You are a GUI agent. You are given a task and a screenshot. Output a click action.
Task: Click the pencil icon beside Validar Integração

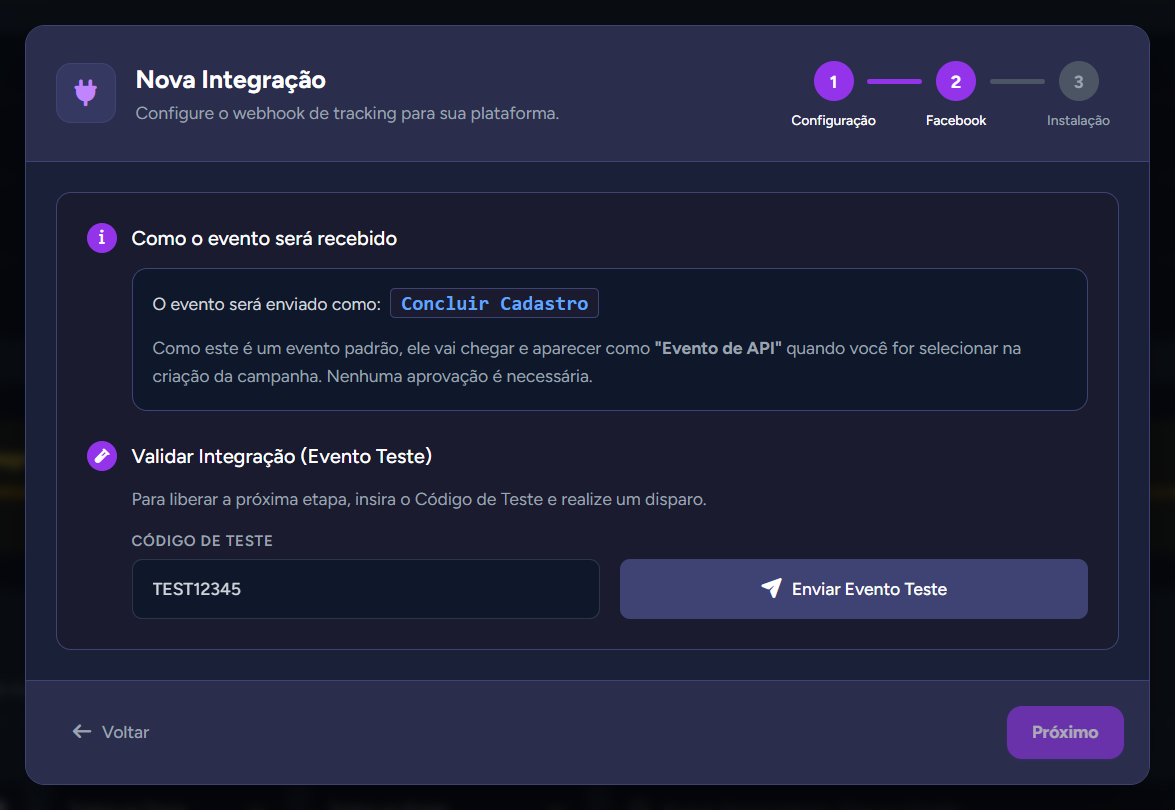click(102, 456)
